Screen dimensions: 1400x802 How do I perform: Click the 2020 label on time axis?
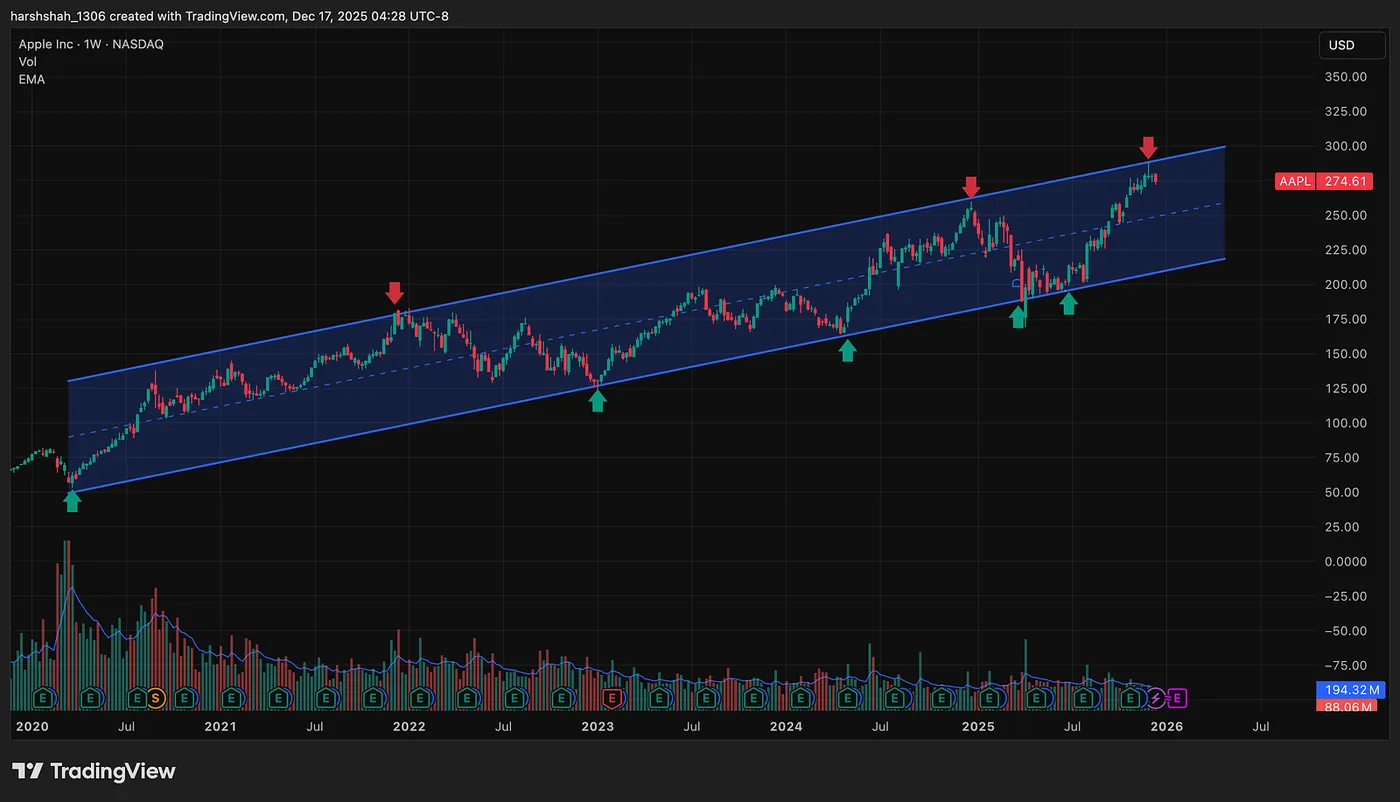32,727
